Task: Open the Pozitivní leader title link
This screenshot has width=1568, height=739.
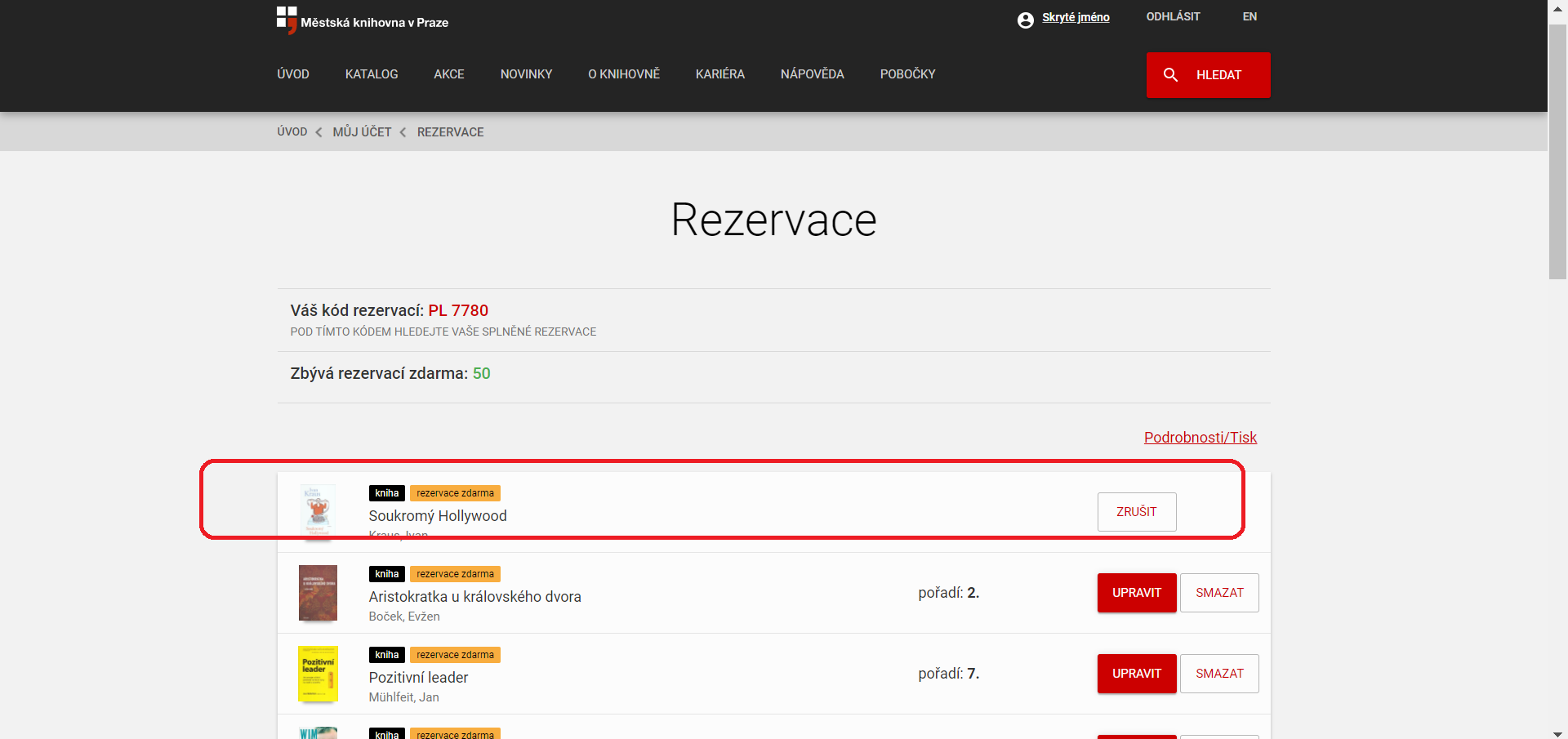Action: pyautogui.click(x=418, y=678)
